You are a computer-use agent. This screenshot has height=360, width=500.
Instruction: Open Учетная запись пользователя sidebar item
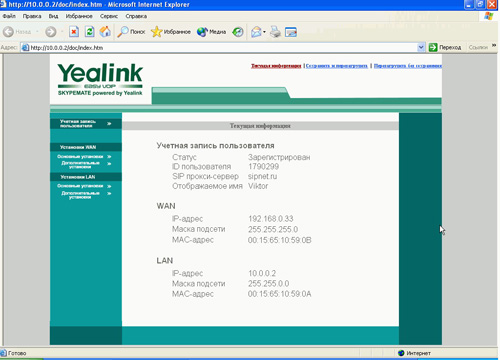coord(86,124)
